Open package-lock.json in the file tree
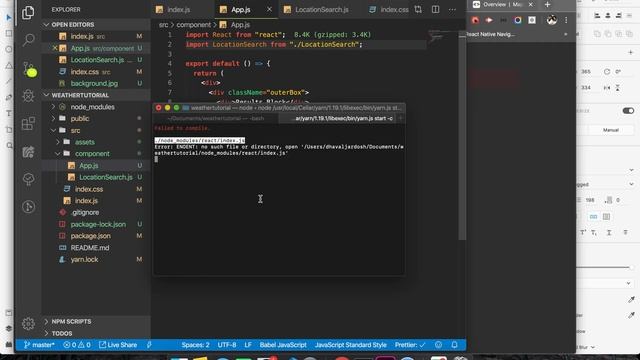The height and width of the screenshot is (360, 640). coord(96,224)
